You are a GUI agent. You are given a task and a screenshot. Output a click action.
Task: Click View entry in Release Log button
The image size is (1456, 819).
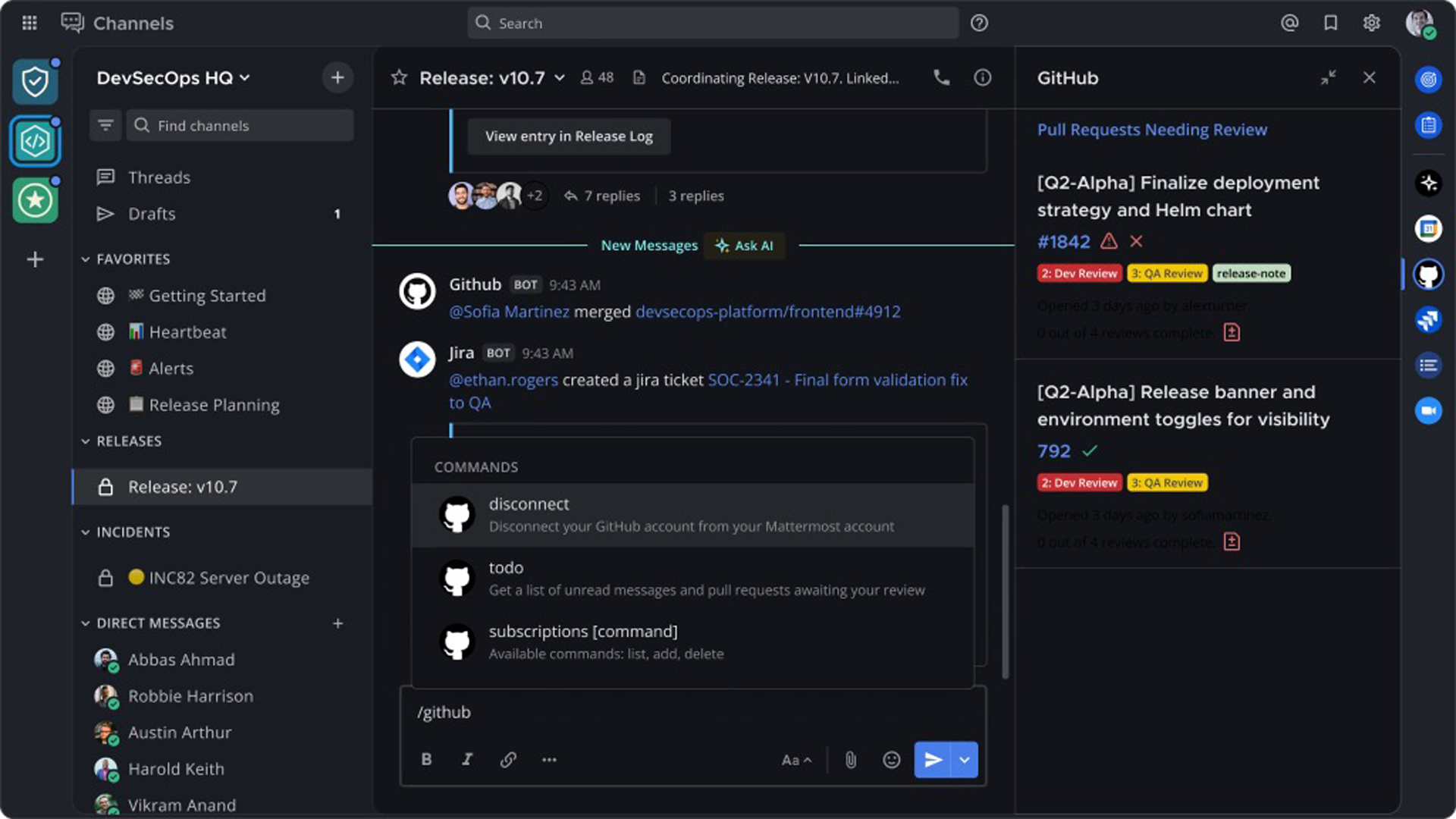click(569, 136)
